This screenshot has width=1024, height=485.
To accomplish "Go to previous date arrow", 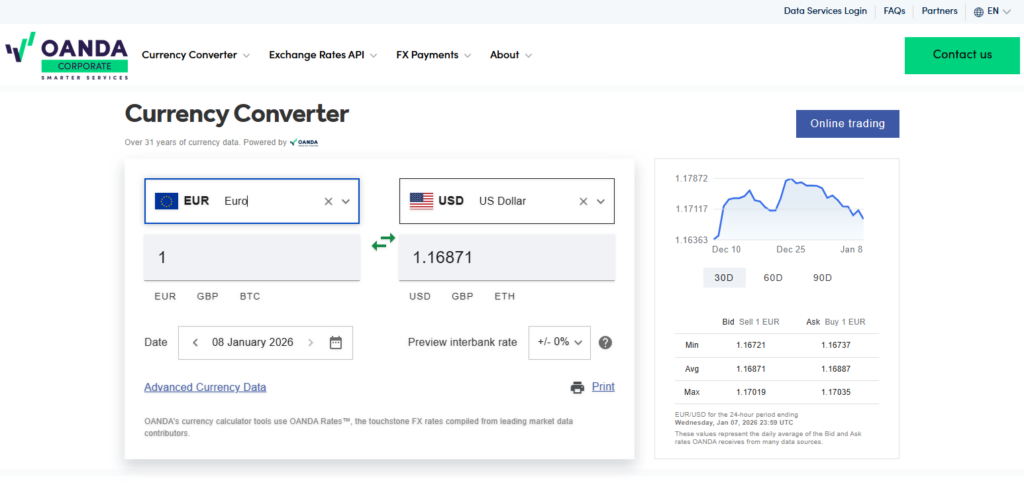I will click(x=195, y=342).
